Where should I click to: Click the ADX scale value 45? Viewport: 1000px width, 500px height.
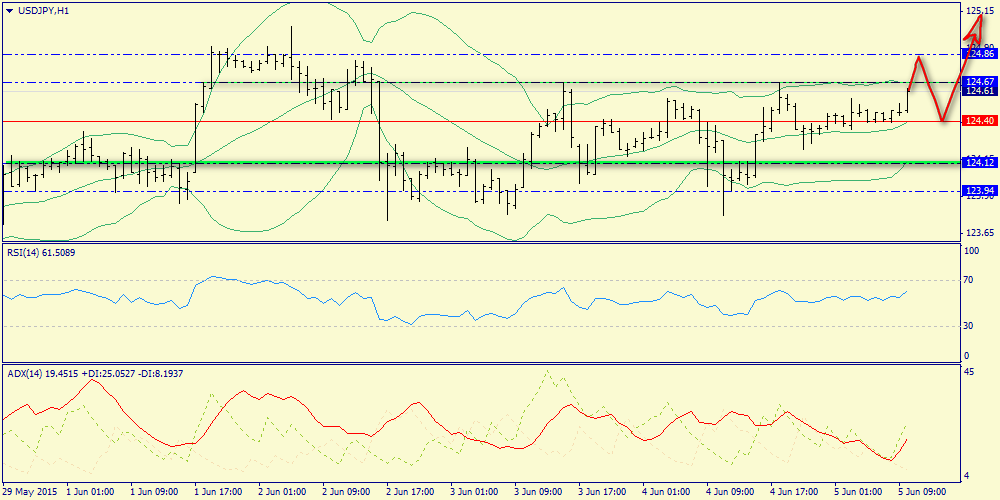(971, 371)
